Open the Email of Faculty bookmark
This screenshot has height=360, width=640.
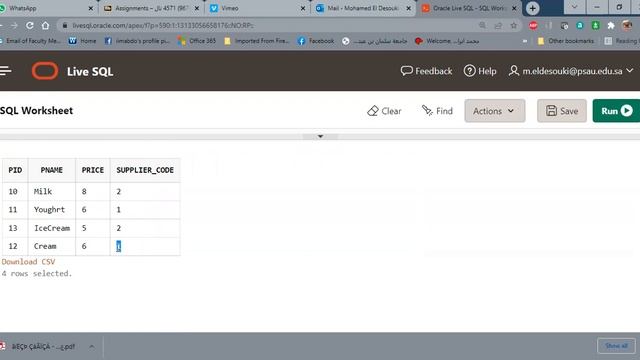(x=30, y=41)
